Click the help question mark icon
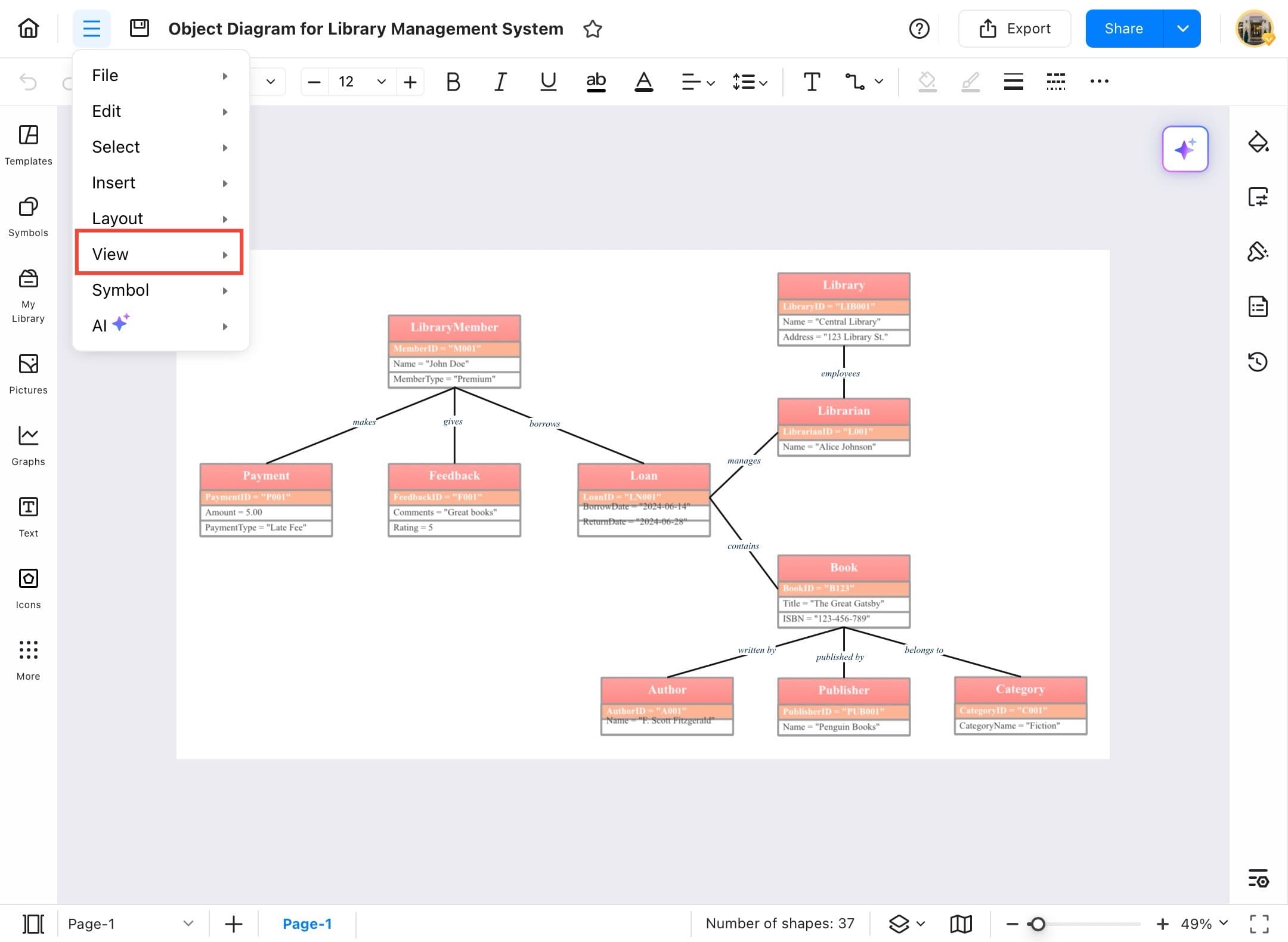The image size is (1288, 942). click(919, 29)
